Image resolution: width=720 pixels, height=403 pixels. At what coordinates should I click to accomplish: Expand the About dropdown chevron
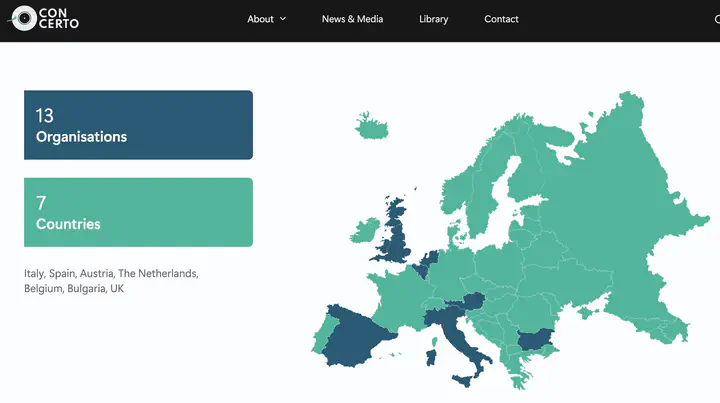[283, 19]
